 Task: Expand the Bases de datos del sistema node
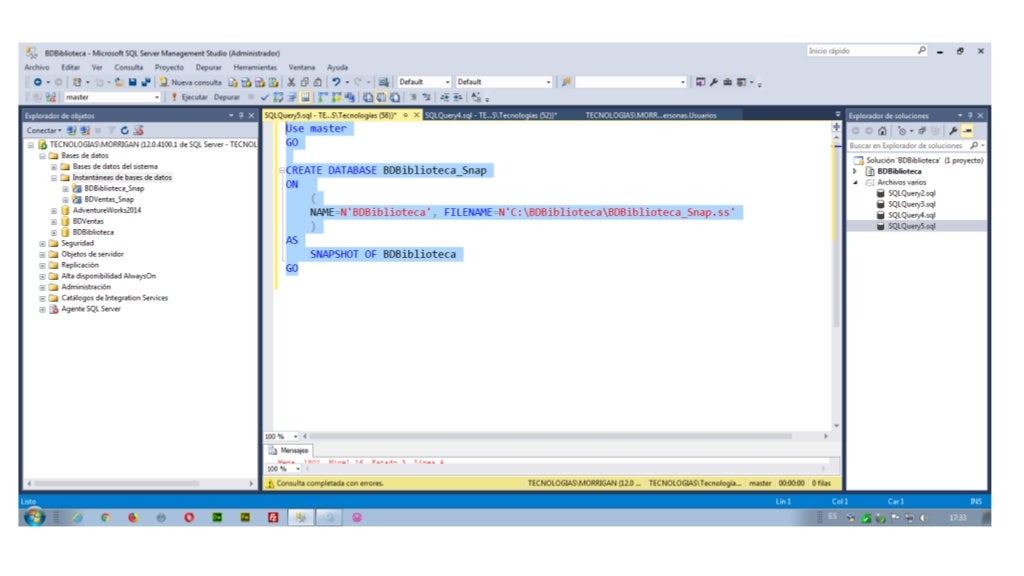pos(54,167)
